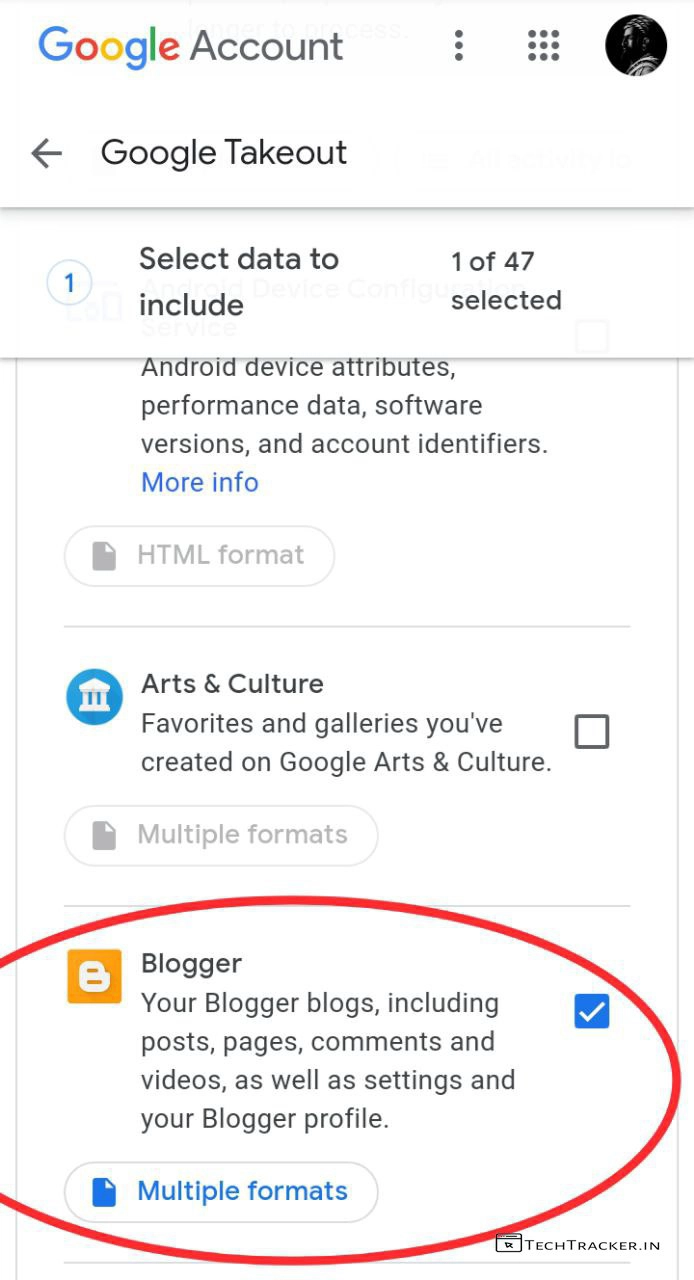Click the step 1 circle indicator
Image resolution: width=694 pixels, height=1280 pixels.
tap(69, 283)
